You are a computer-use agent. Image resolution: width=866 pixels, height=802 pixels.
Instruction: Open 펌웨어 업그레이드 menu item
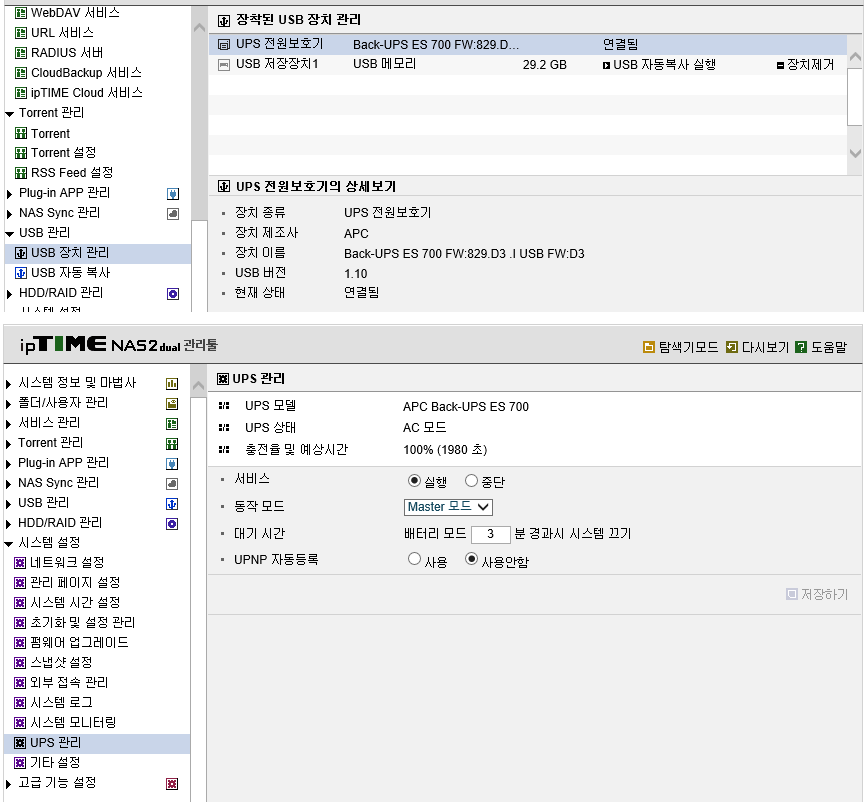coord(79,642)
